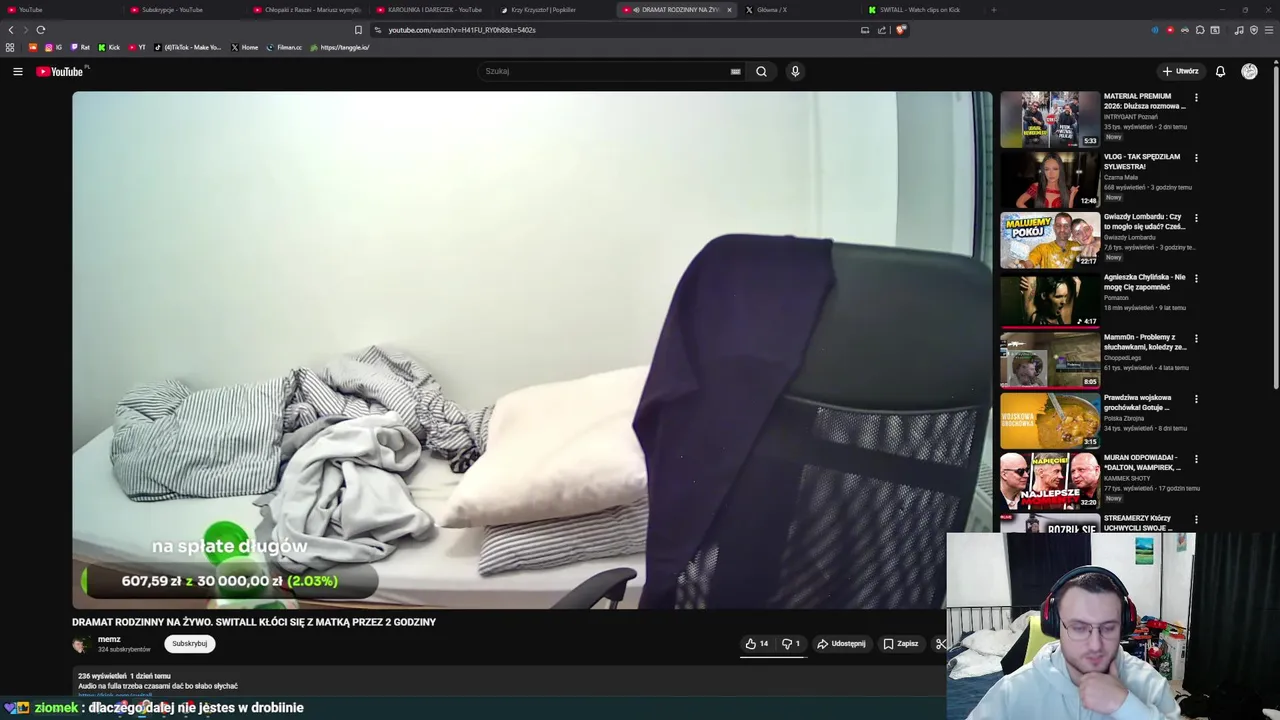Image resolution: width=1280 pixels, height=720 pixels.
Task: Click the Brave Shields lion icon
Action: 900,30
